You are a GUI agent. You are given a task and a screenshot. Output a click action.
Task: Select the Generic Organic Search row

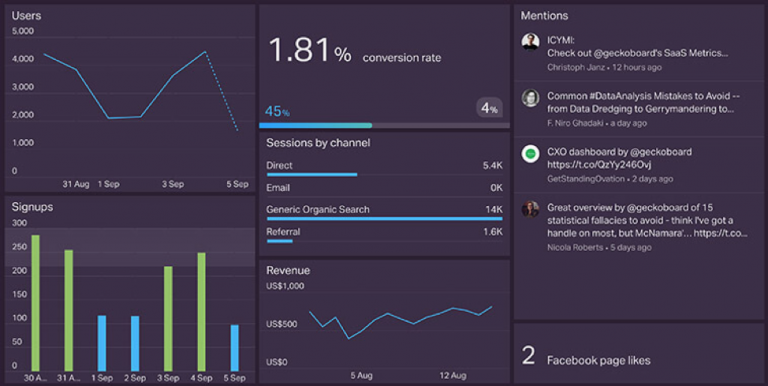384,212
